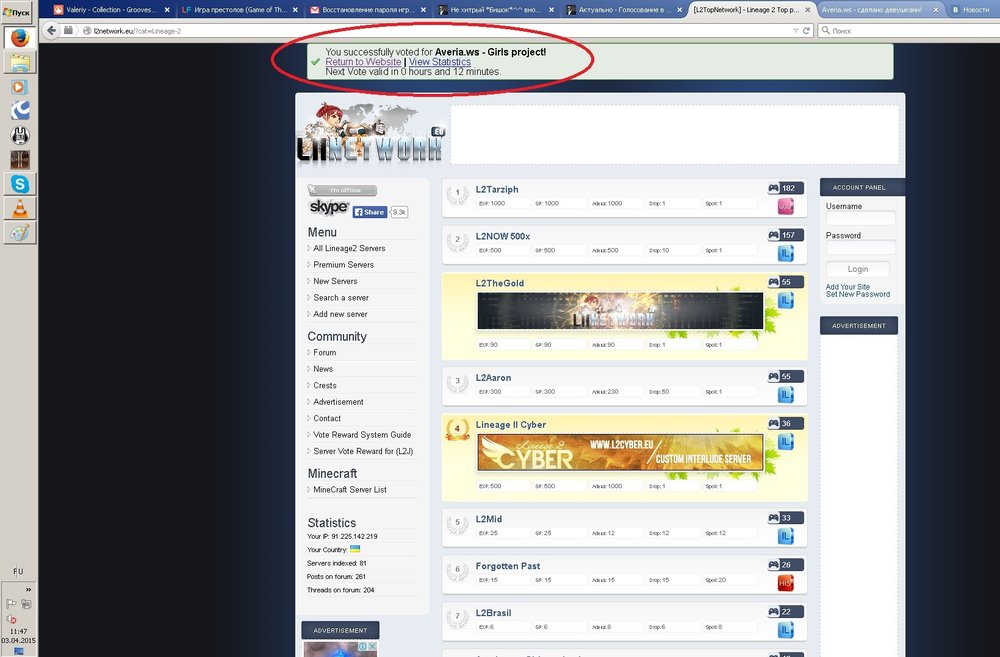This screenshot has height=657, width=1000.
Task: Click the Firefox icon in the taskbar
Action: pos(19,39)
